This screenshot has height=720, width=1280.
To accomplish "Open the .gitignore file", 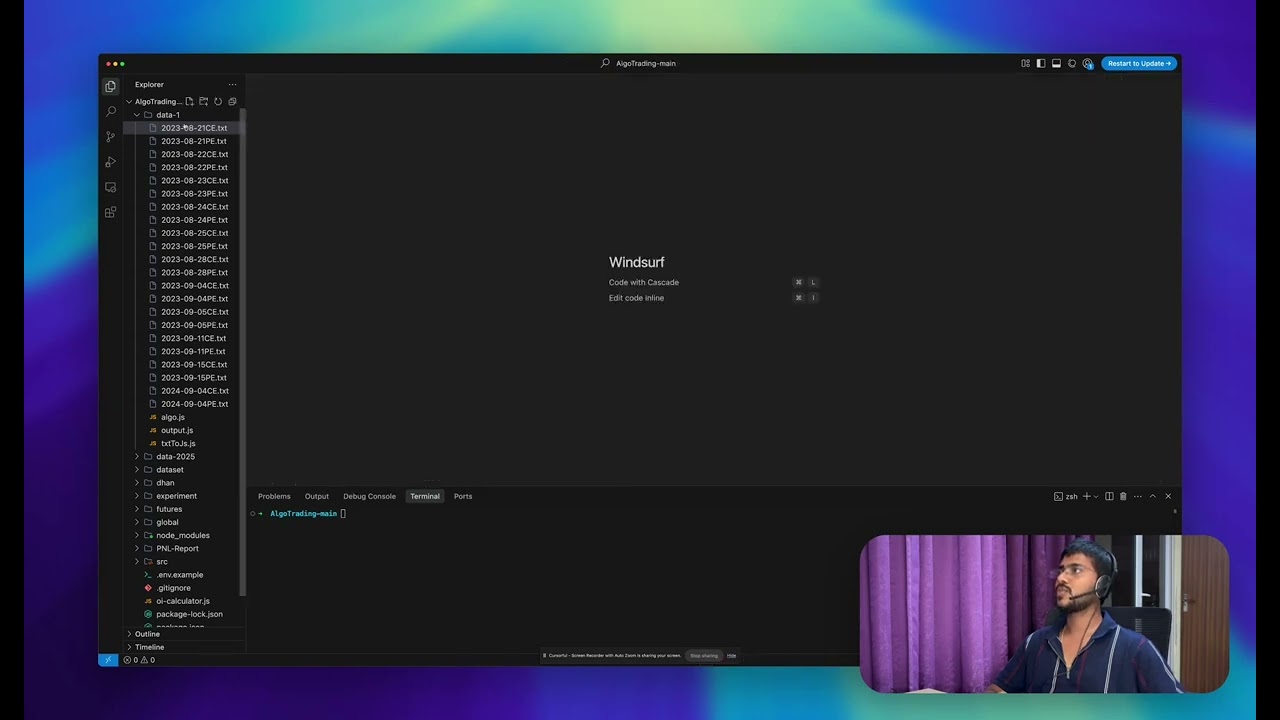I will pyautogui.click(x=173, y=588).
